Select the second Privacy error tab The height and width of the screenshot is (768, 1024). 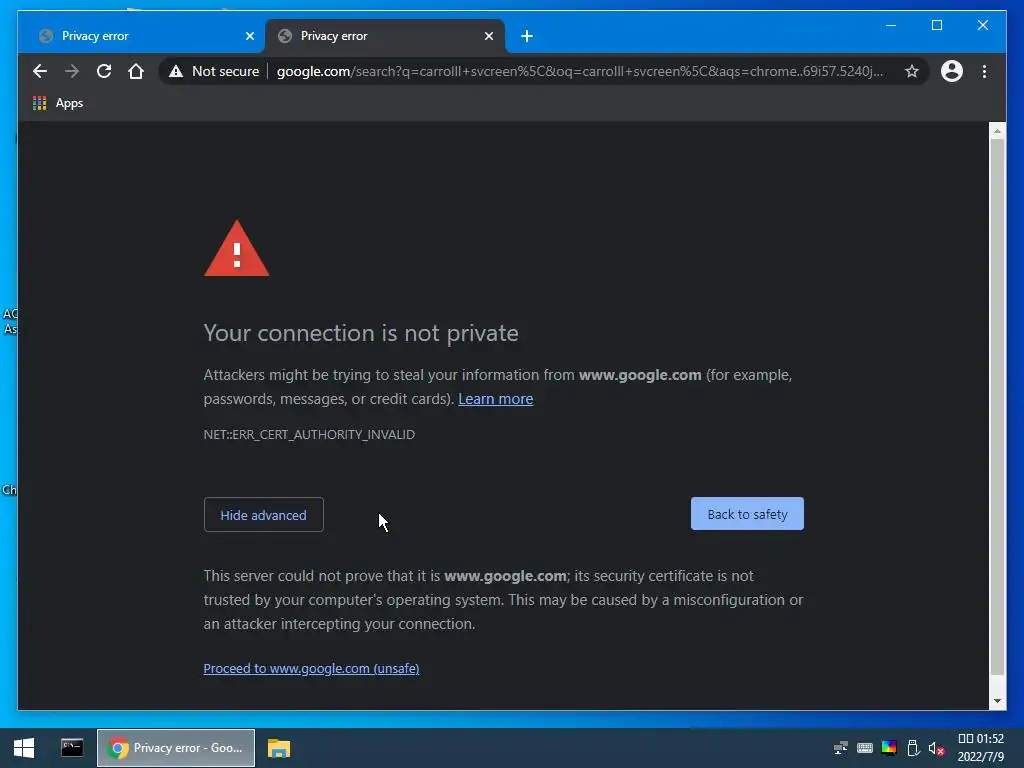tap(385, 36)
